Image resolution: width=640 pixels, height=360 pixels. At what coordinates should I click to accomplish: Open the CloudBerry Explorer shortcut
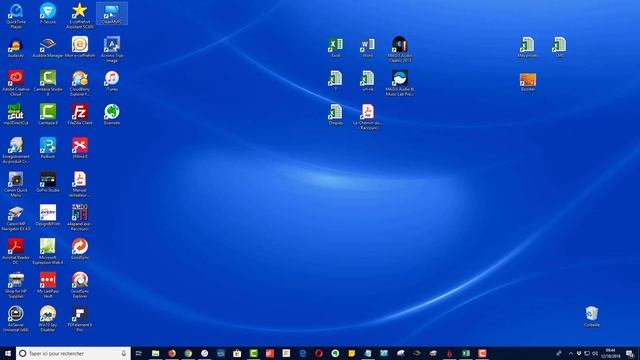[x=80, y=83]
